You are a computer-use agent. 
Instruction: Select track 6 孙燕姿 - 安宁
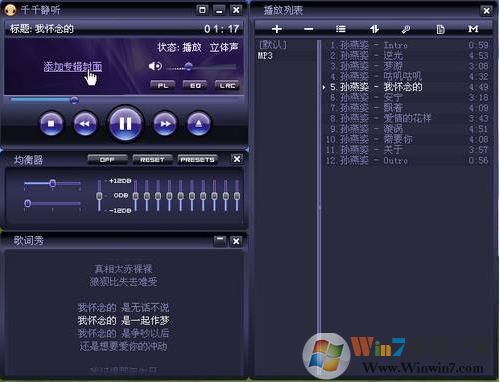point(408,97)
